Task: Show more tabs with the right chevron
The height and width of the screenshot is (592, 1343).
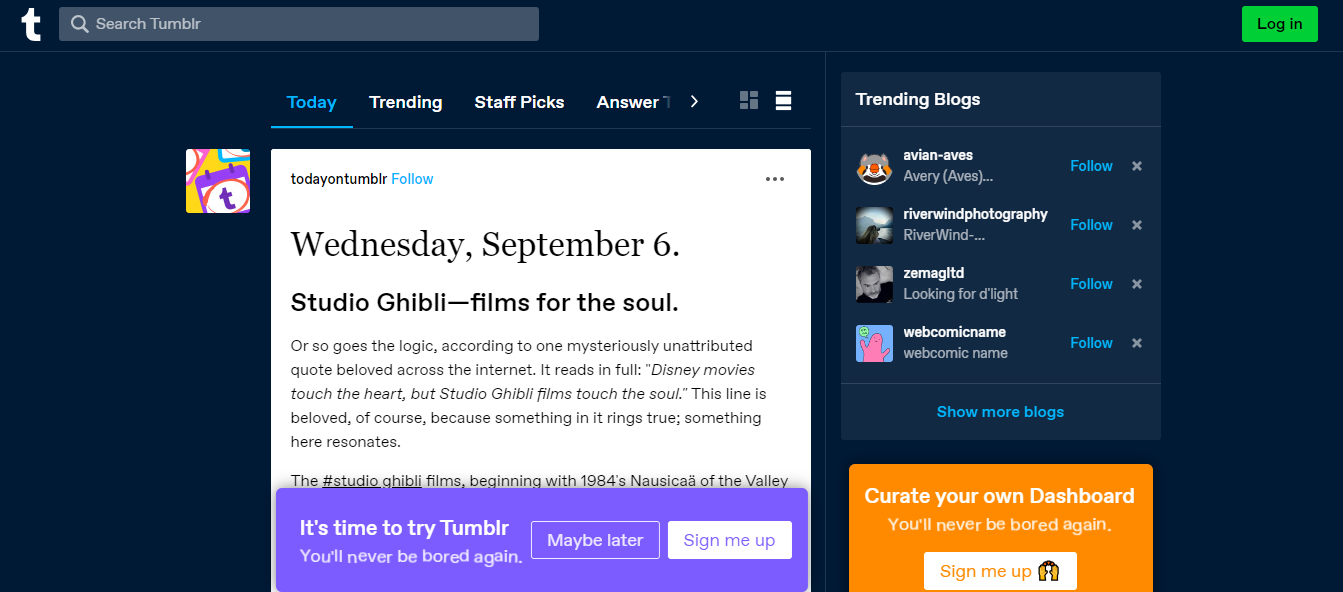Action: coord(694,101)
